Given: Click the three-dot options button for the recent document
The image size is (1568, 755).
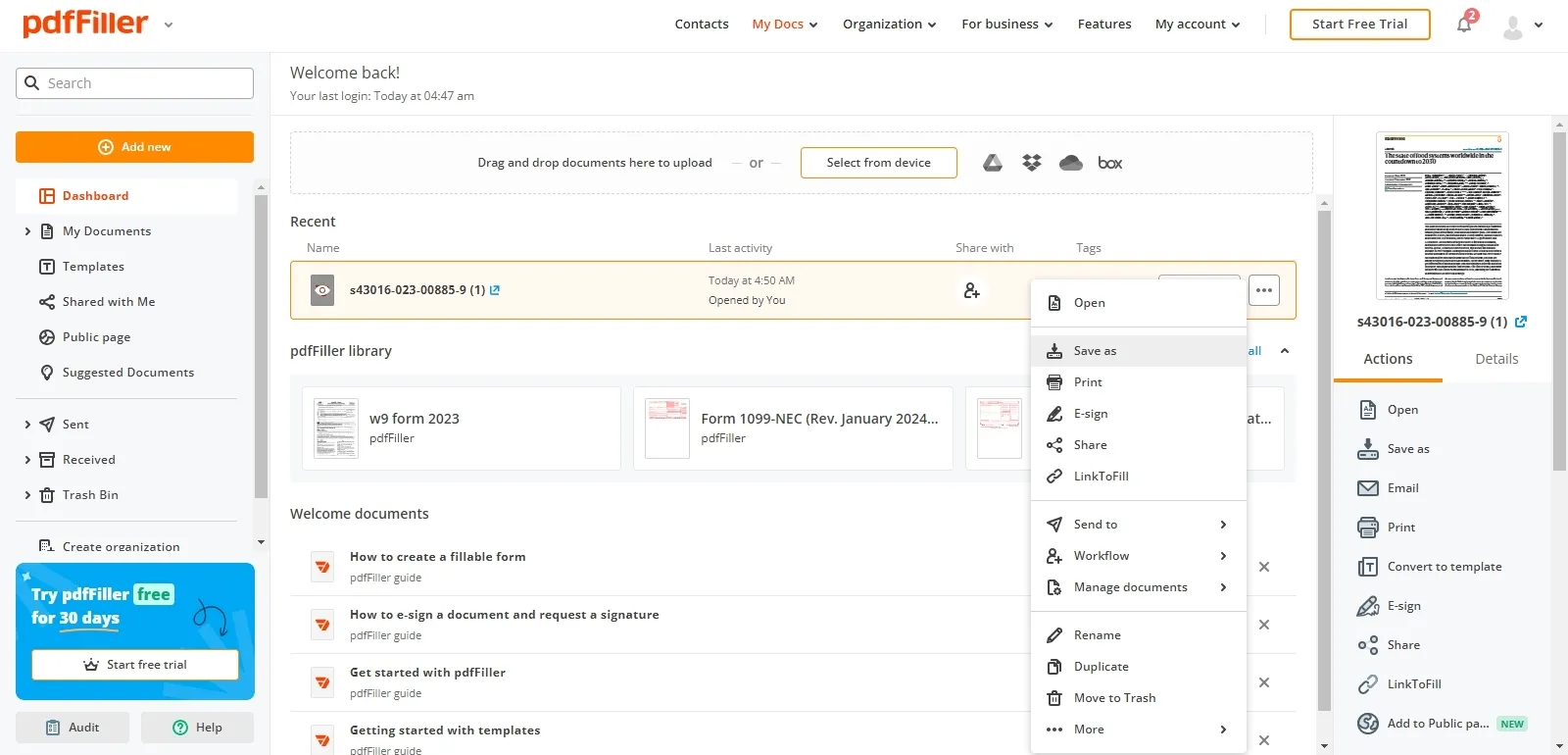Looking at the screenshot, I should pyautogui.click(x=1264, y=290).
